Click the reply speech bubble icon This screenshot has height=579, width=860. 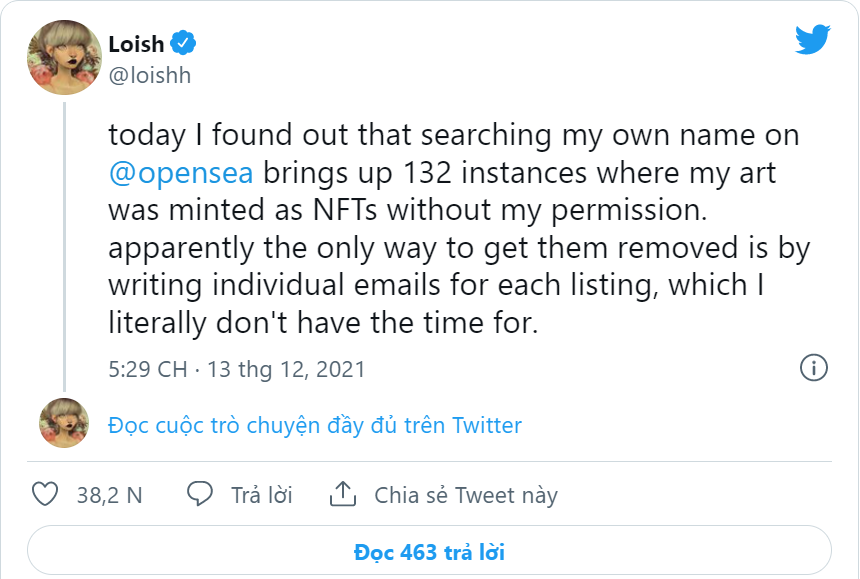click(200, 494)
